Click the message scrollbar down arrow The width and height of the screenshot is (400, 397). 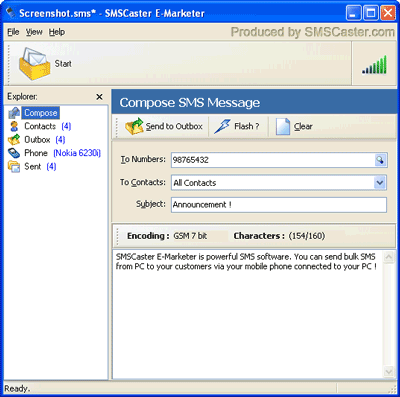coord(389,372)
